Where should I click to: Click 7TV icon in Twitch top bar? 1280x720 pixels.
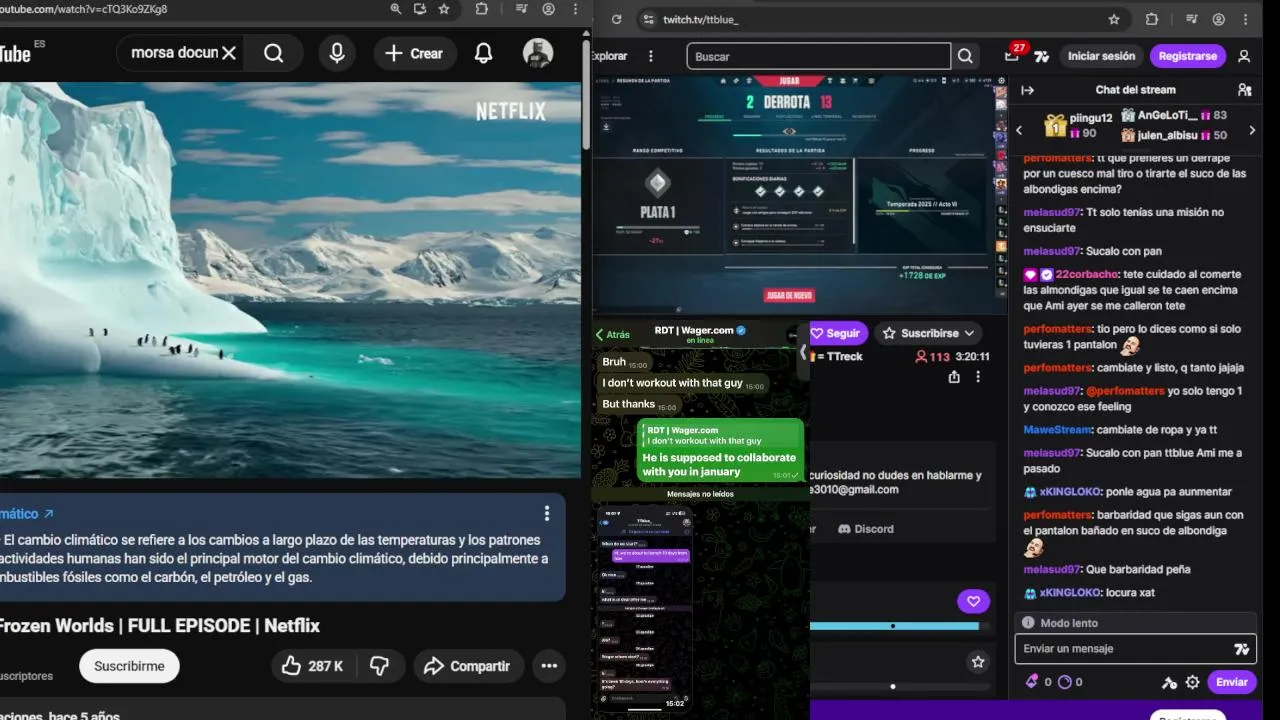[1042, 56]
